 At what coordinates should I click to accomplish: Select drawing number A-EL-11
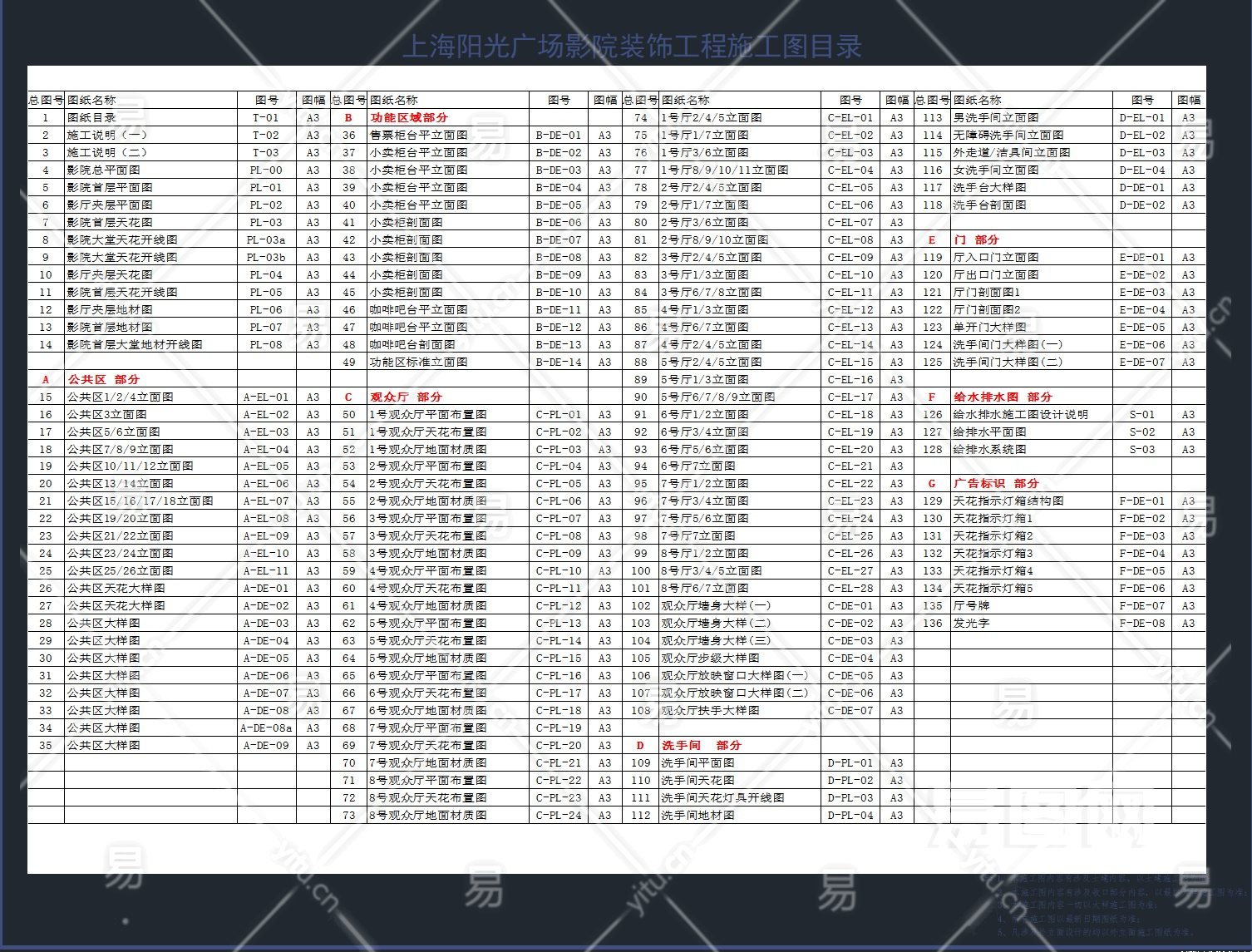point(266,571)
